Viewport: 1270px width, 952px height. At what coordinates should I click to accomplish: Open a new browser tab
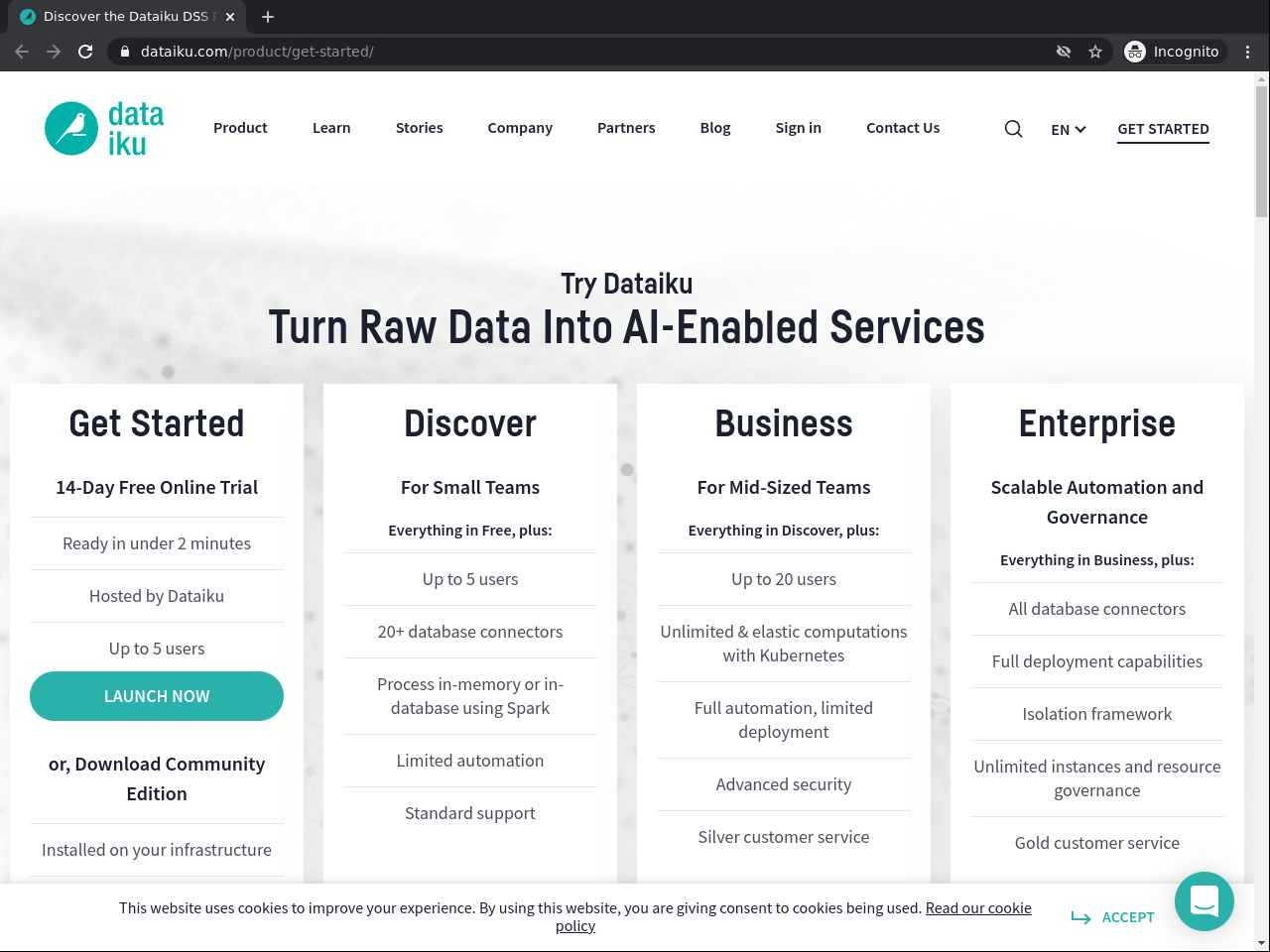click(267, 16)
